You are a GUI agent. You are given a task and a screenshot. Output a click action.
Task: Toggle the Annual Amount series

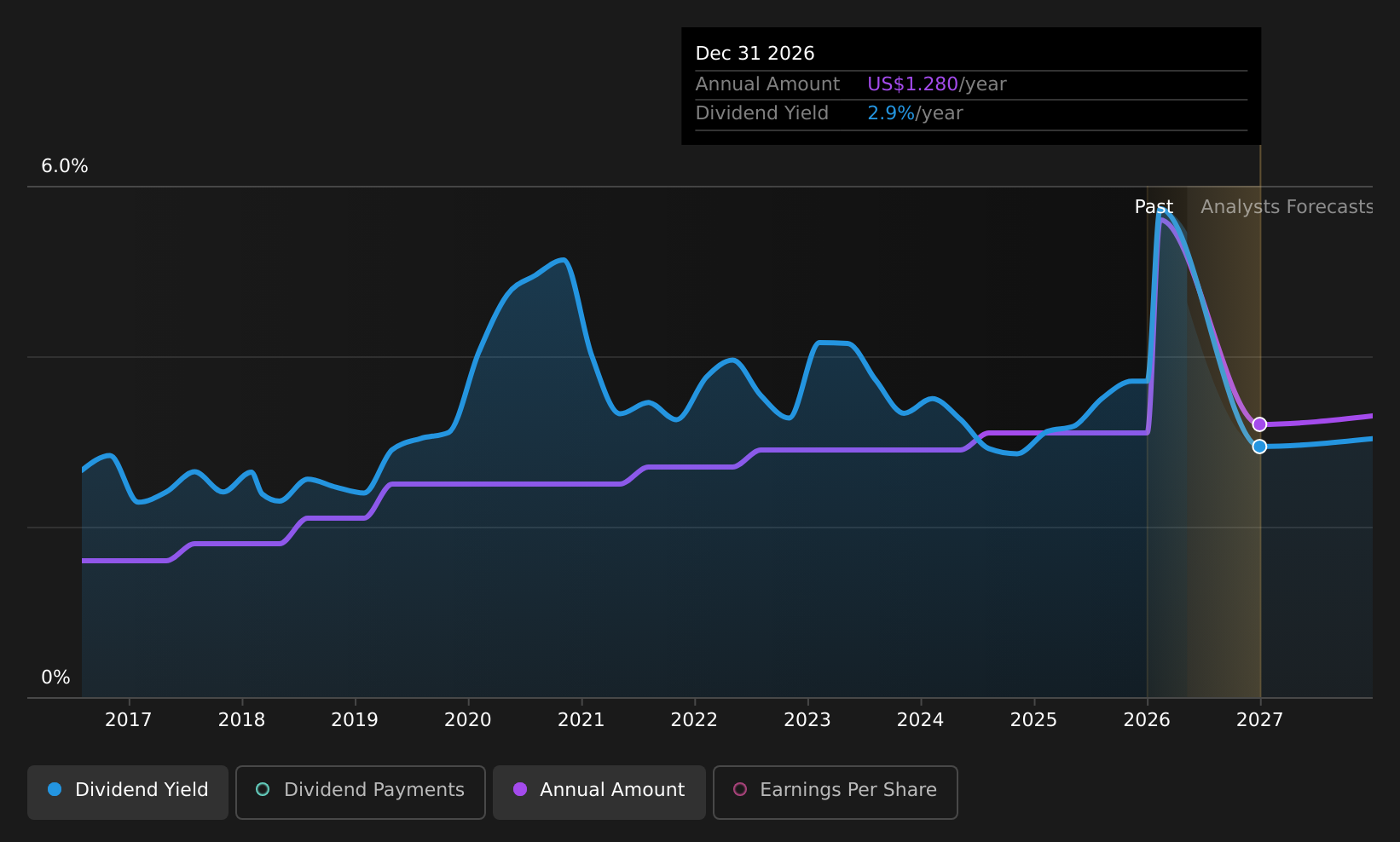tap(599, 793)
